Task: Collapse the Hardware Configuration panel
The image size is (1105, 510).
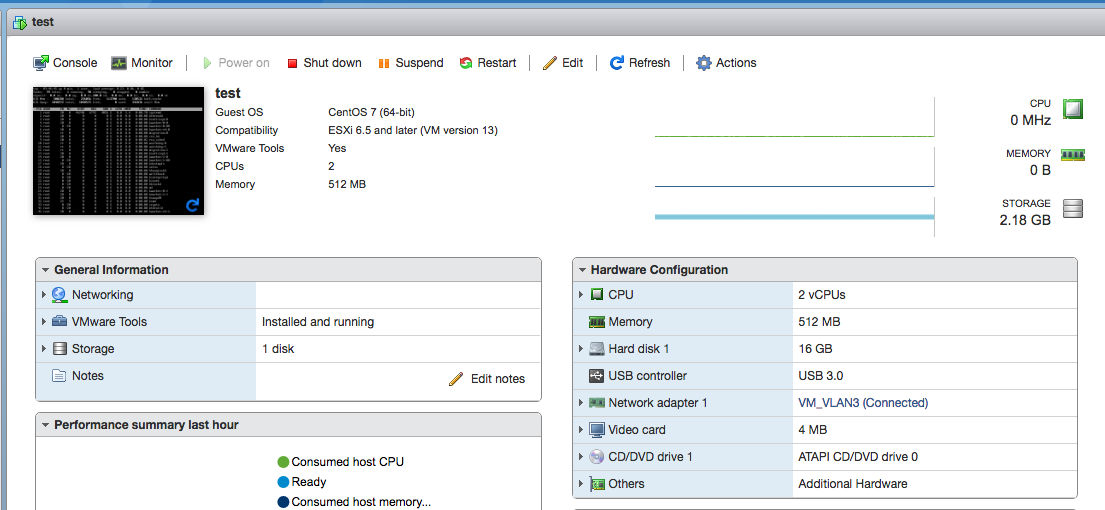Action: point(582,270)
